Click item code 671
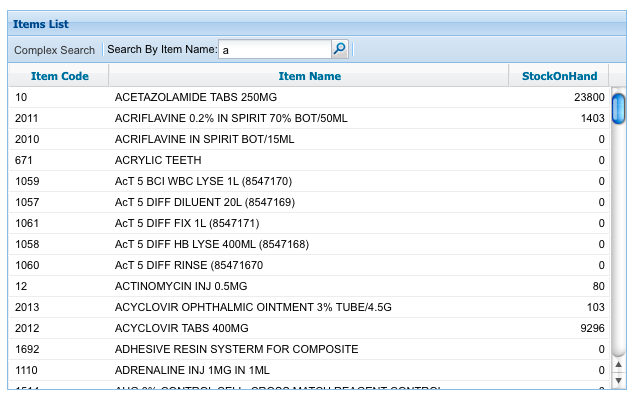Viewport: 634px width, 397px height. [x=23, y=160]
